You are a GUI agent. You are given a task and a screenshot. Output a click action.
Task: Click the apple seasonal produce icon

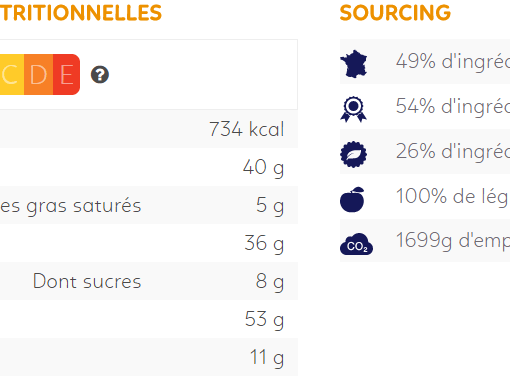(x=352, y=199)
